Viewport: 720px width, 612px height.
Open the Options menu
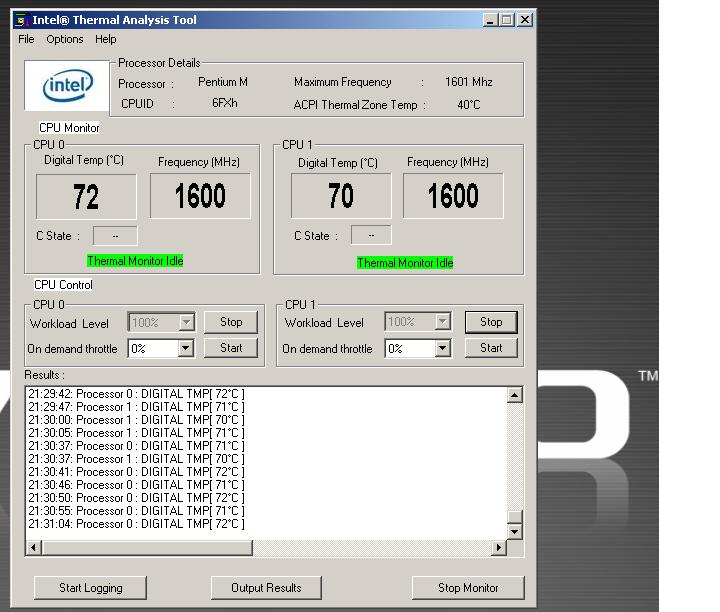point(65,39)
